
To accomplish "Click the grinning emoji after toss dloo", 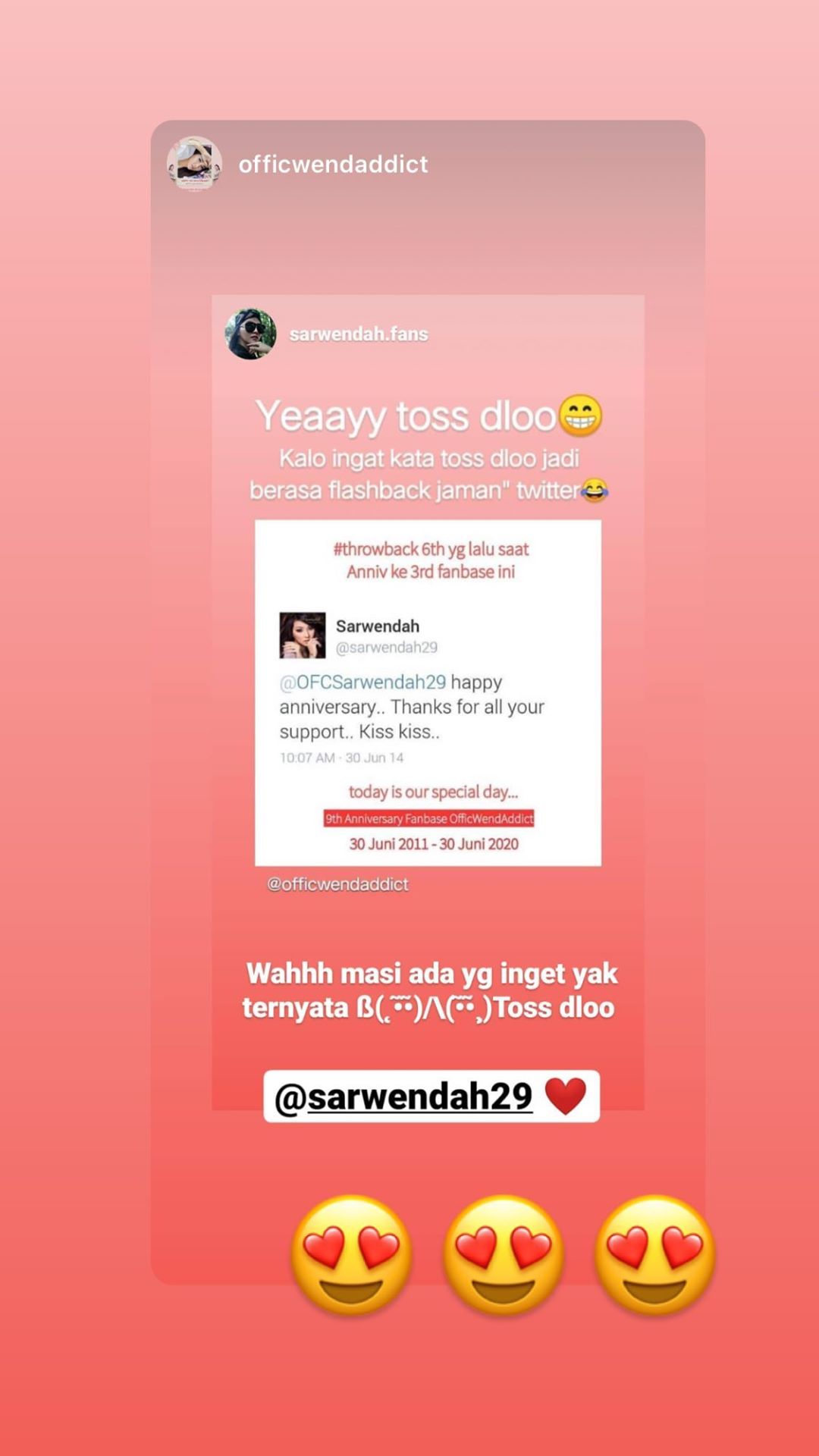I will (x=581, y=416).
